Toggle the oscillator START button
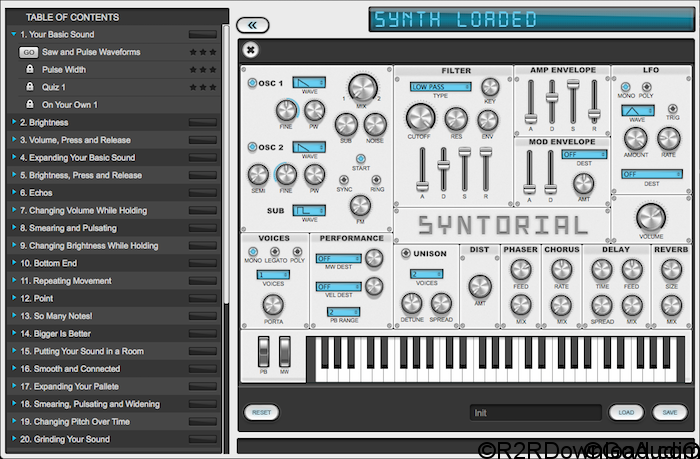 [x=361, y=159]
